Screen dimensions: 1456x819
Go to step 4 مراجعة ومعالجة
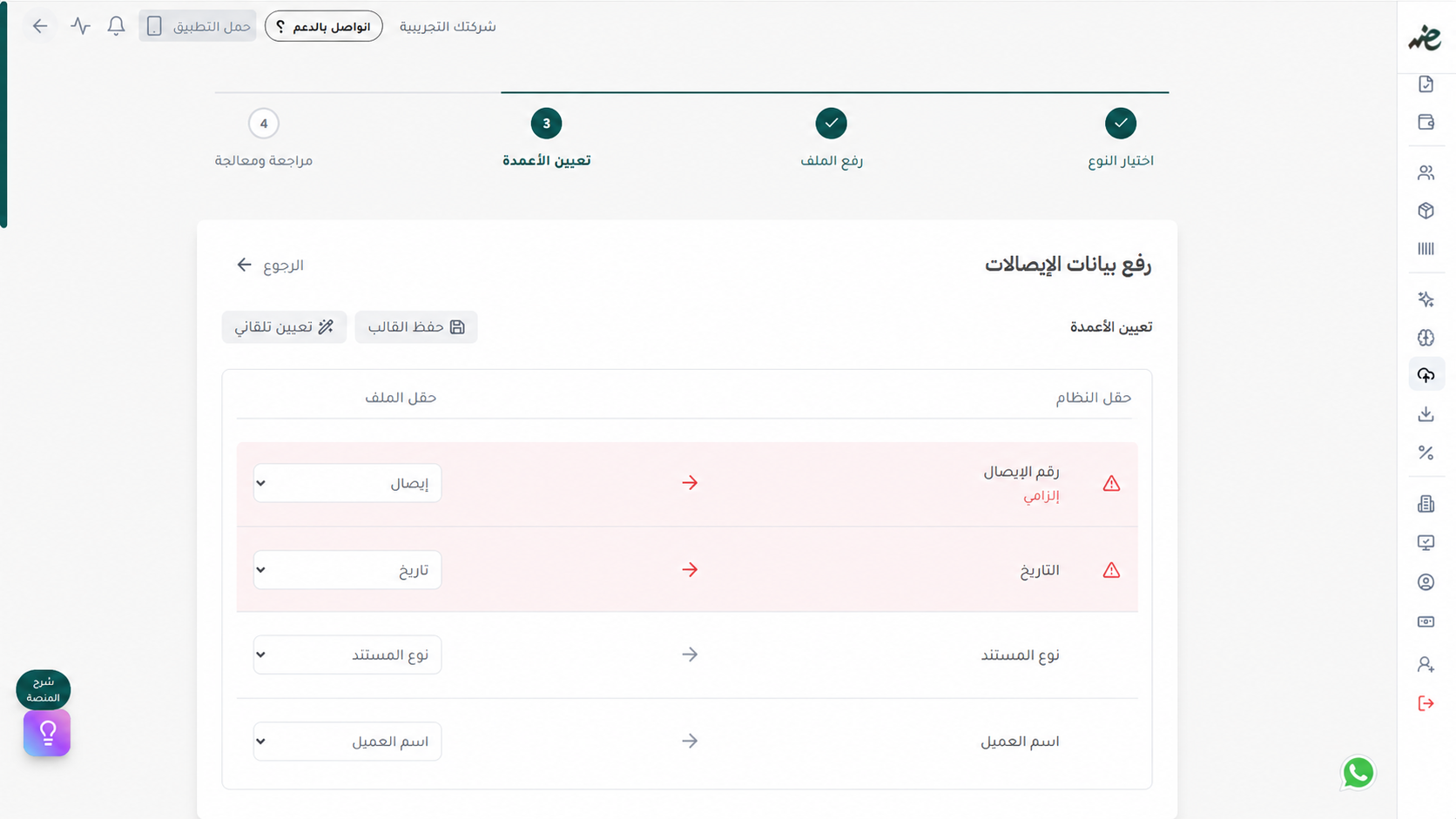click(263, 138)
